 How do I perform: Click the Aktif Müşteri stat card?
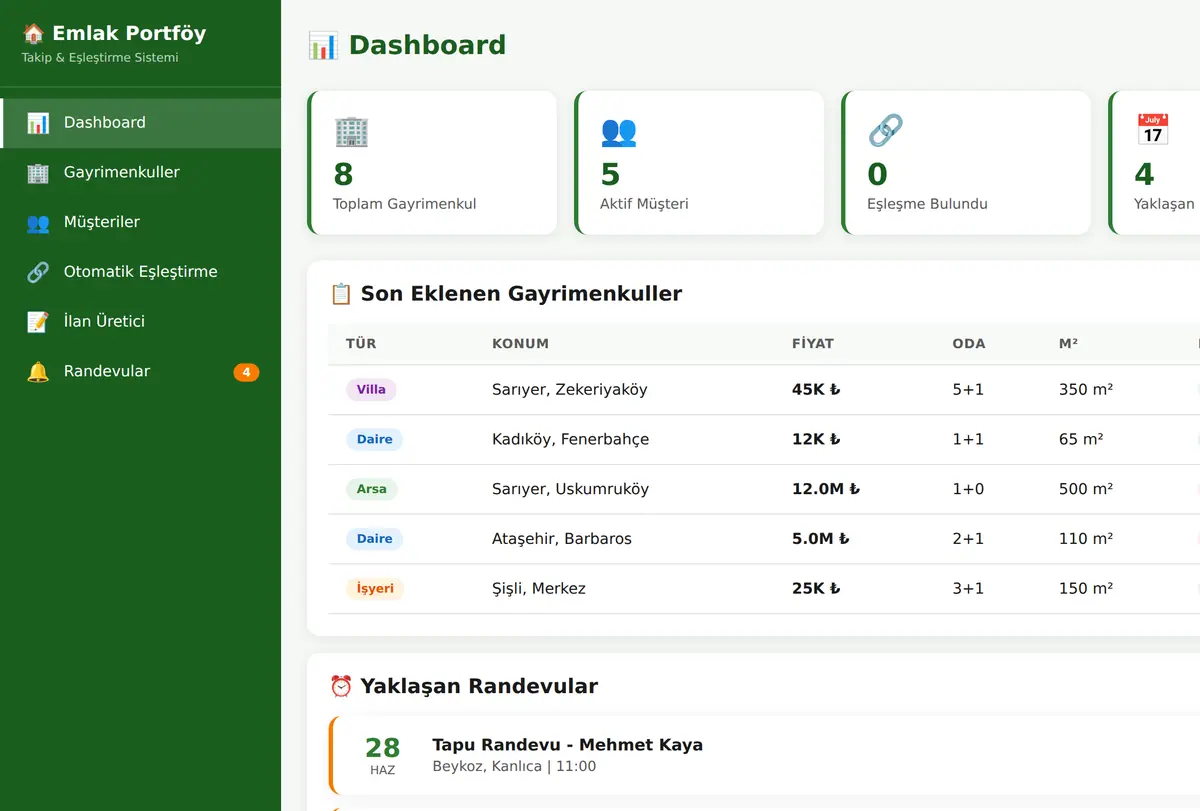point(699,163)
